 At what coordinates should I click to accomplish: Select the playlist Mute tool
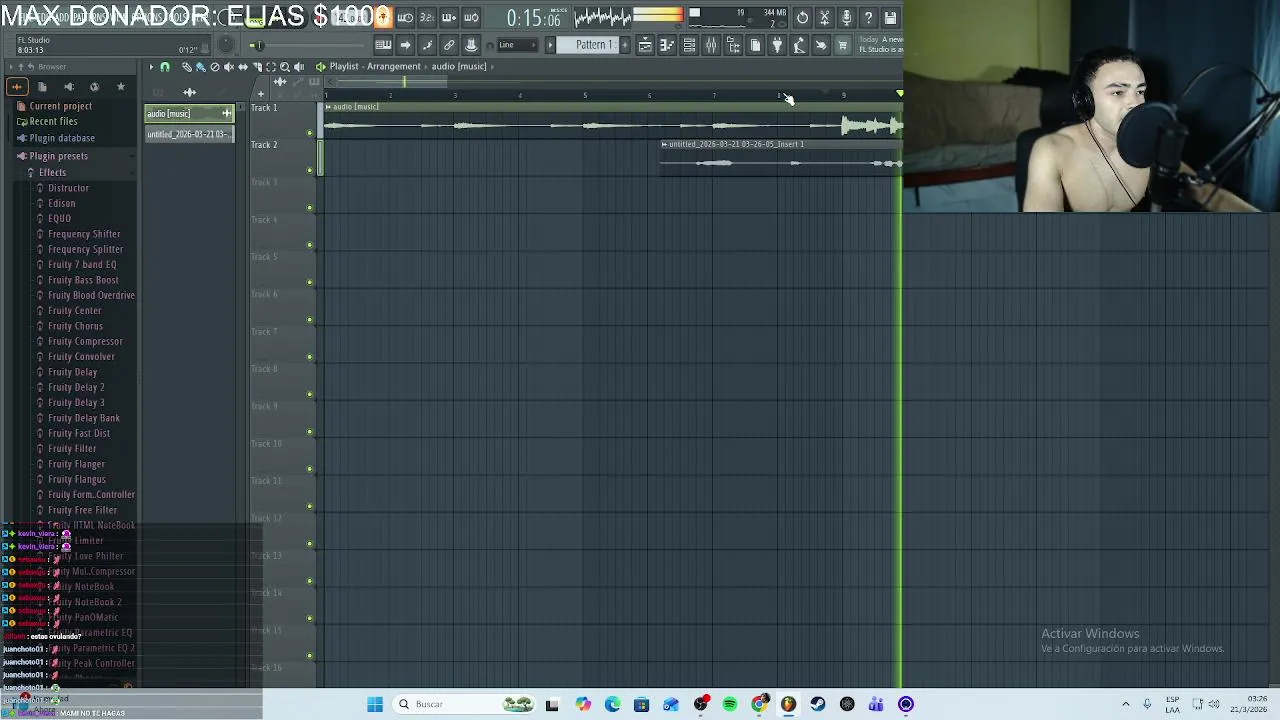[229, 67]
